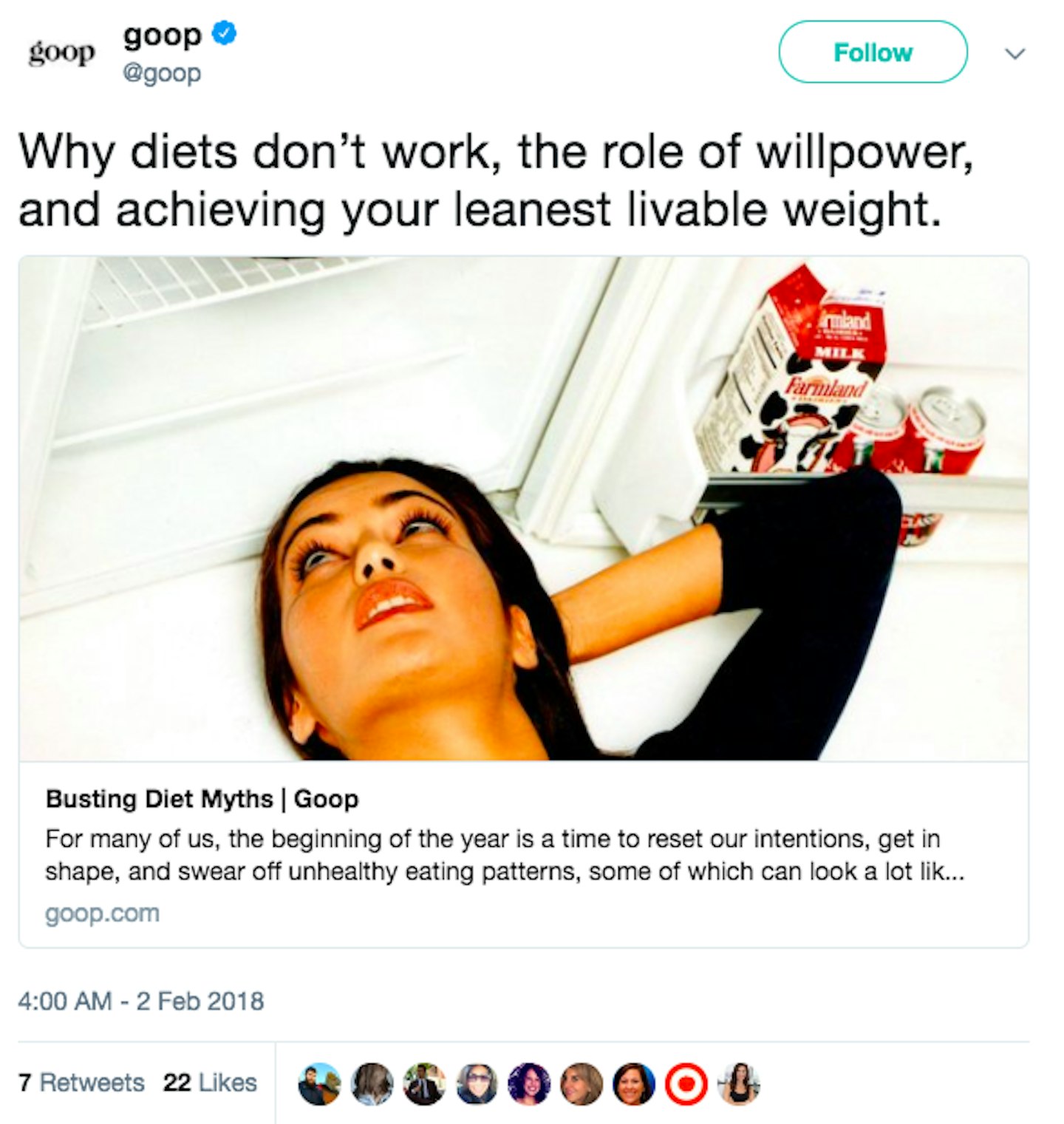Visit goop.com link in card
Screen dimensions: 1064x1124
coord(103,913)
